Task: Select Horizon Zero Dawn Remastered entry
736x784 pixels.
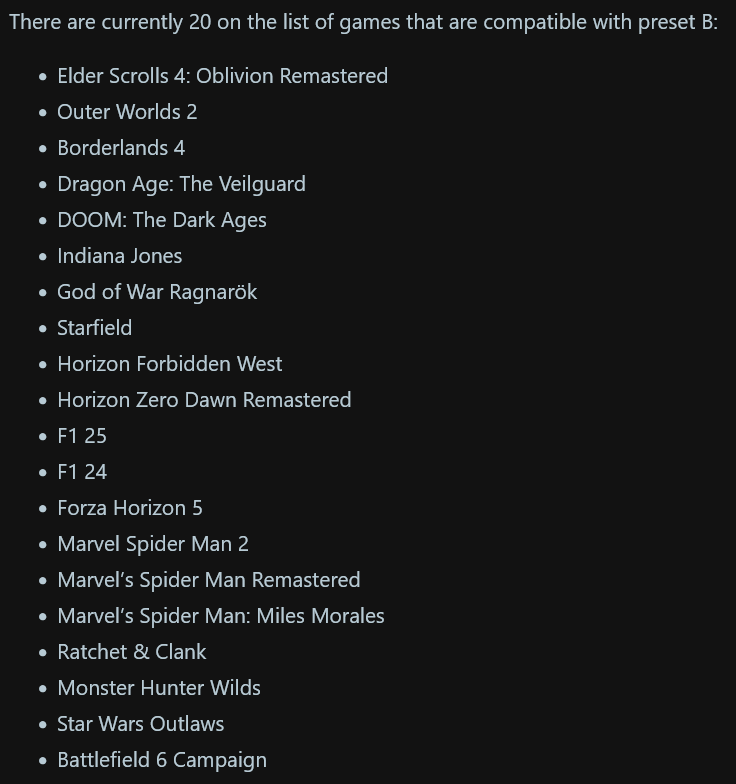Action: pos(204,400)
